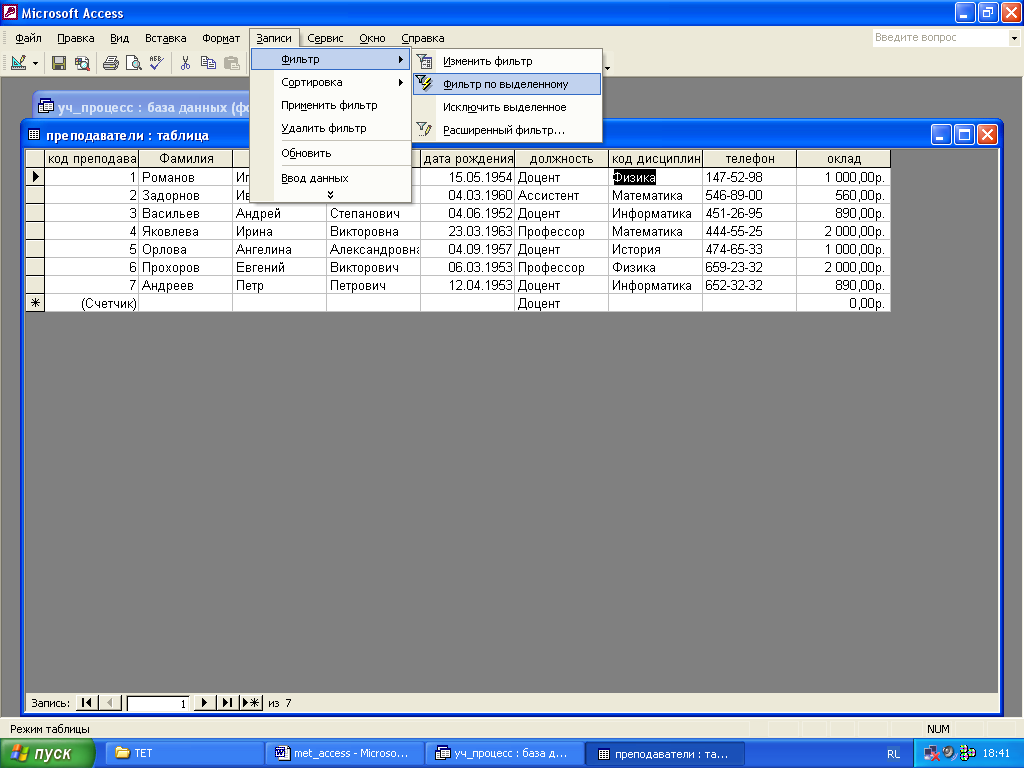Expand the 'Сортировка' submenu
Image resolution: width=1024 pixels, height=768 pixels.
pos(330,82)
